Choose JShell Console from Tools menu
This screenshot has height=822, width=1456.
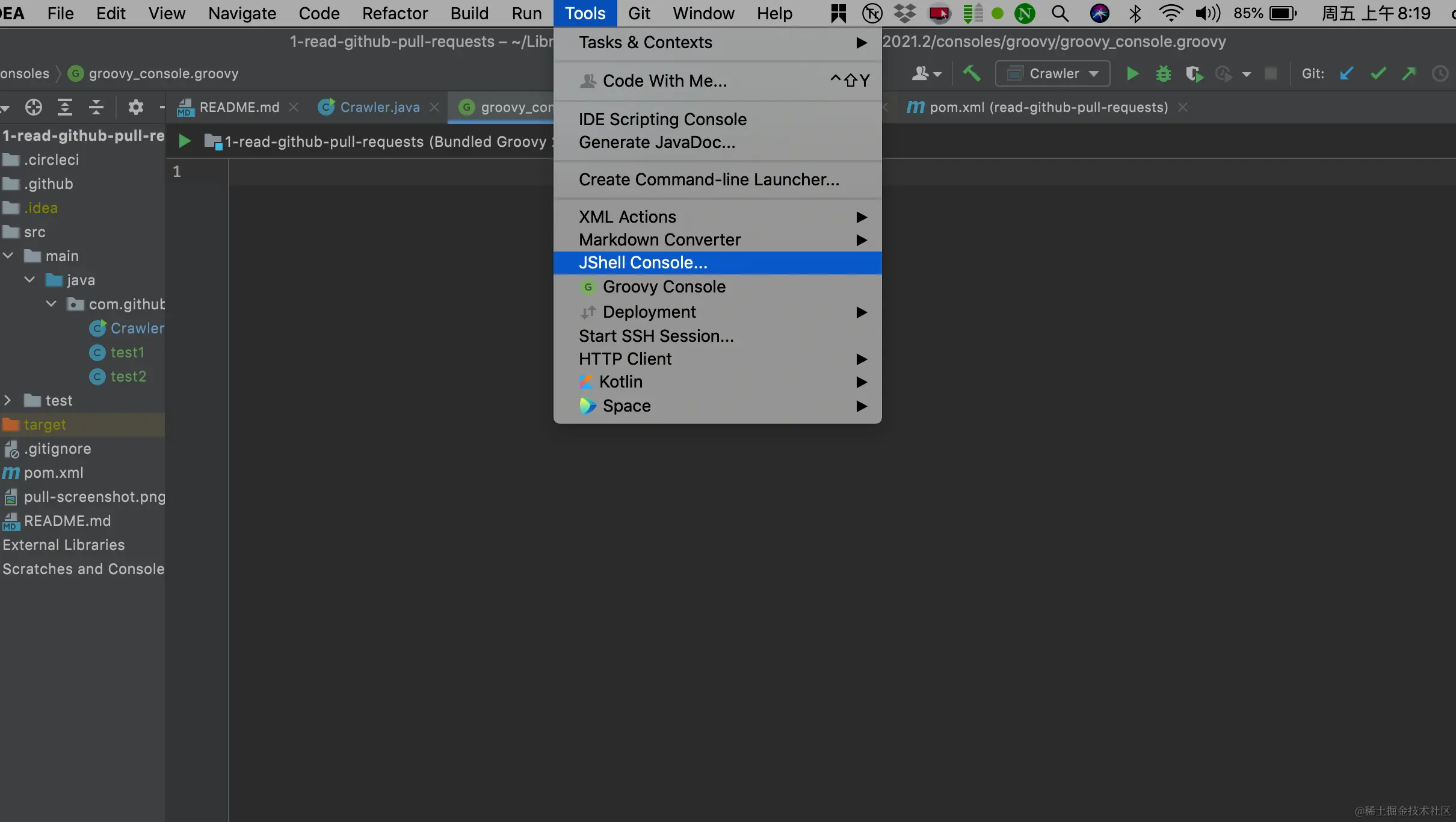[643, 263]
